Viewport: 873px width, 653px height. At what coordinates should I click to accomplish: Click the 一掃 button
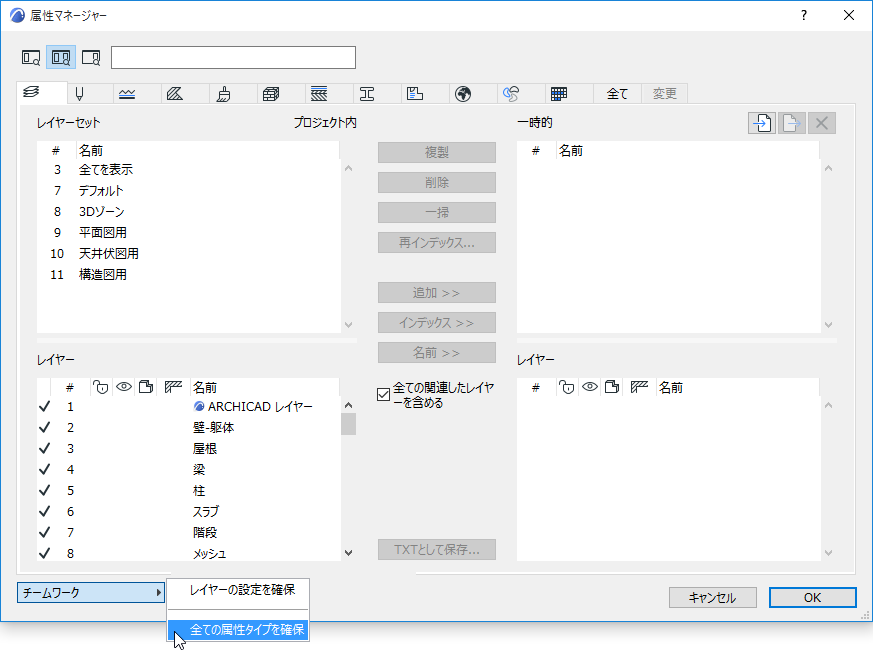pos(437,213)
